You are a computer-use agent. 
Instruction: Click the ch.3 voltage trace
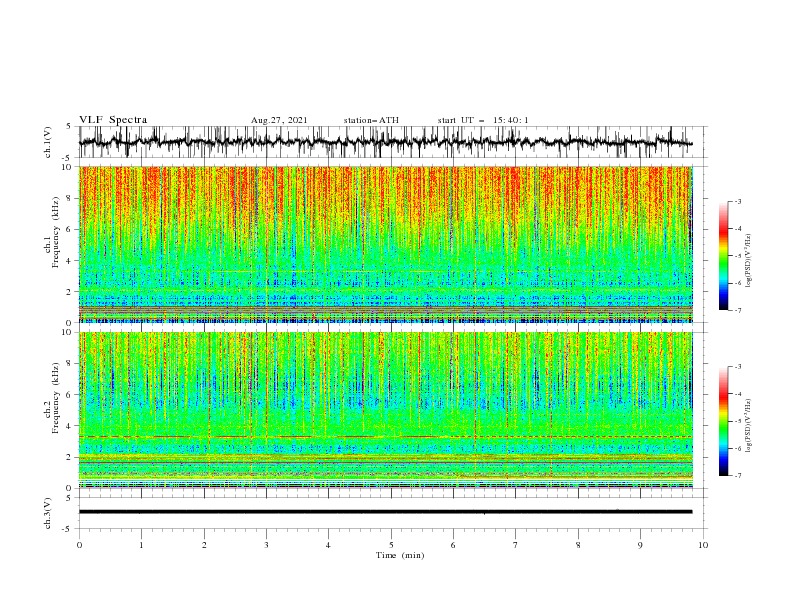(x=385, y=512)
